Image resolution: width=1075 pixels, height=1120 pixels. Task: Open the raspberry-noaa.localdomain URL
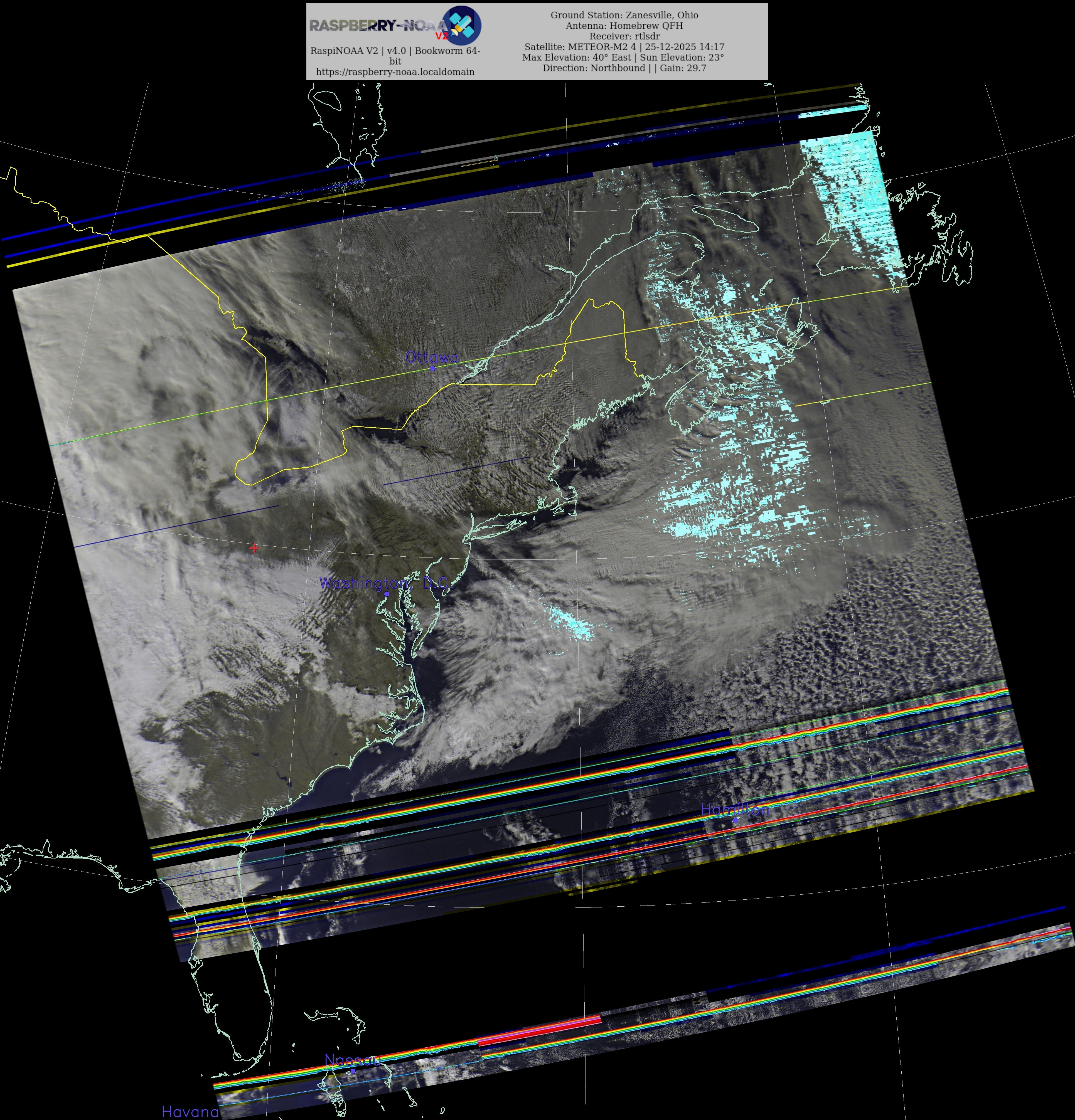(395, 72)
